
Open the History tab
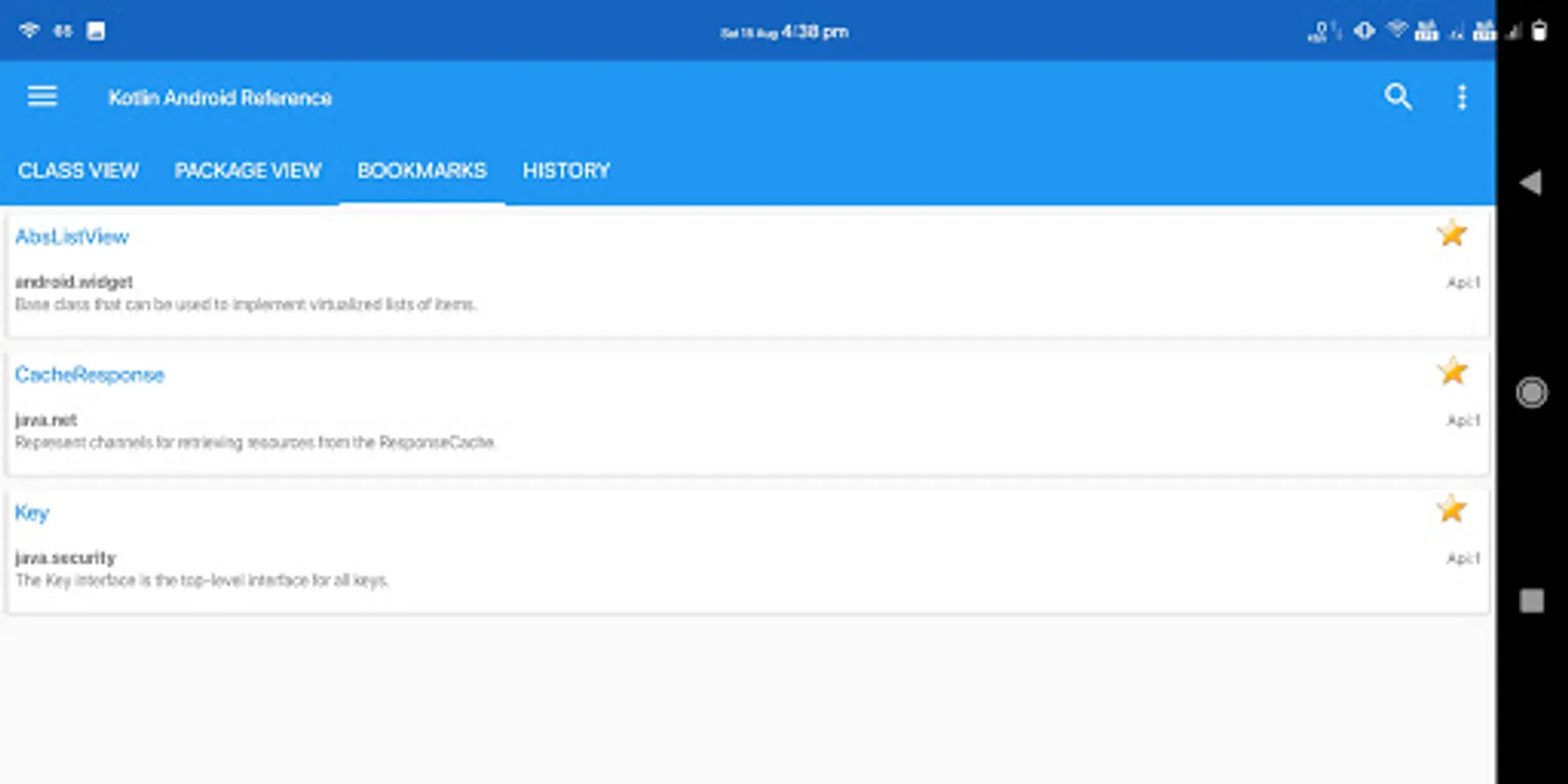tap(566, 171)
